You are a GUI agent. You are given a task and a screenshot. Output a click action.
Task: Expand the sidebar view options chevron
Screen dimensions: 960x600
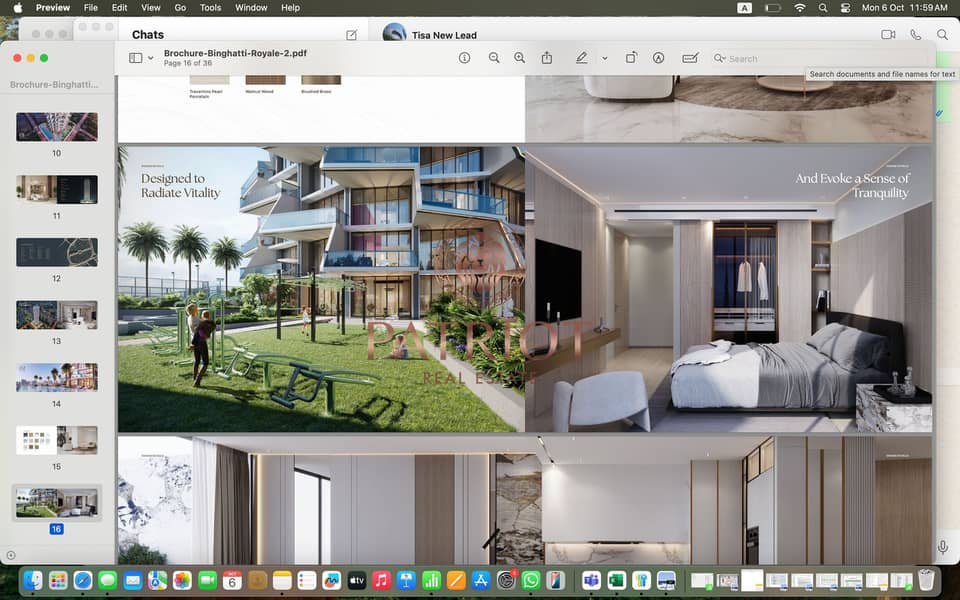click(x=151, y=58)
